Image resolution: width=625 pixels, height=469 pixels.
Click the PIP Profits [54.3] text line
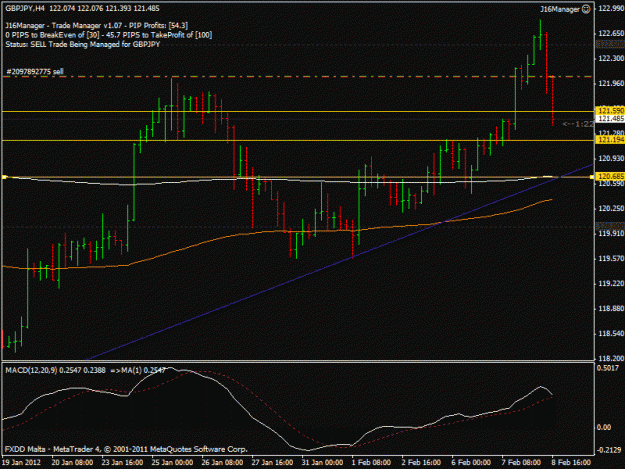pyautogui.click(x=96, y=26)
